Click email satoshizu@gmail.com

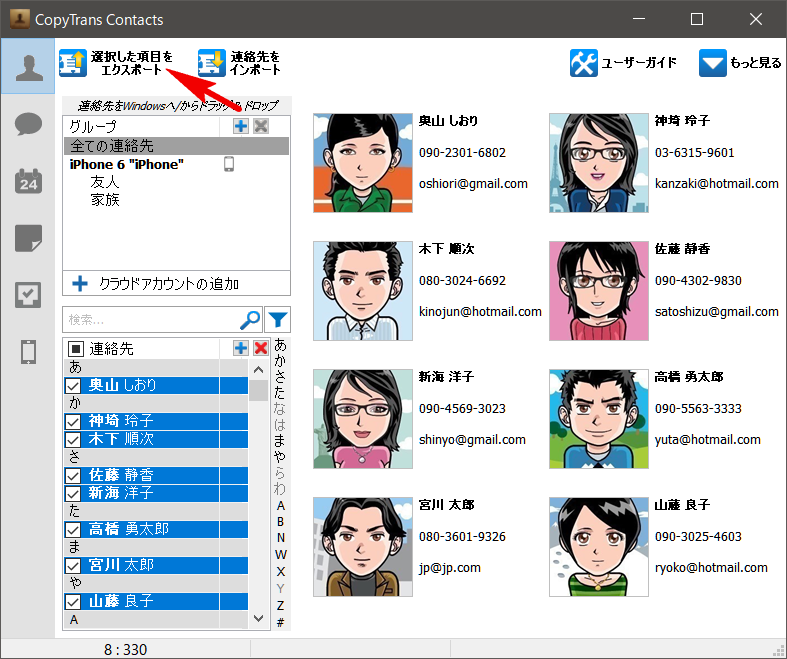(x=717, y=312)
